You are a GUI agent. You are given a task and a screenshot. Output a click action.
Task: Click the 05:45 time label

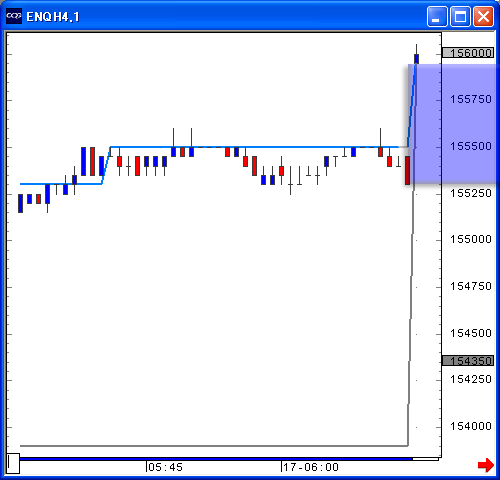pos(165,467)
